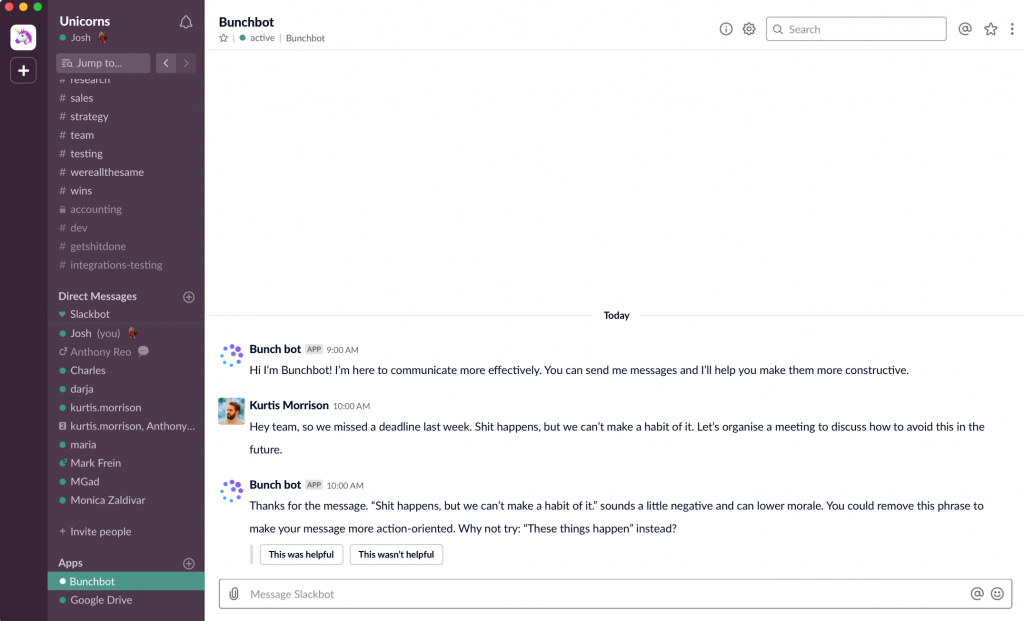Add a new workspace with plus button

coord(23,71)
